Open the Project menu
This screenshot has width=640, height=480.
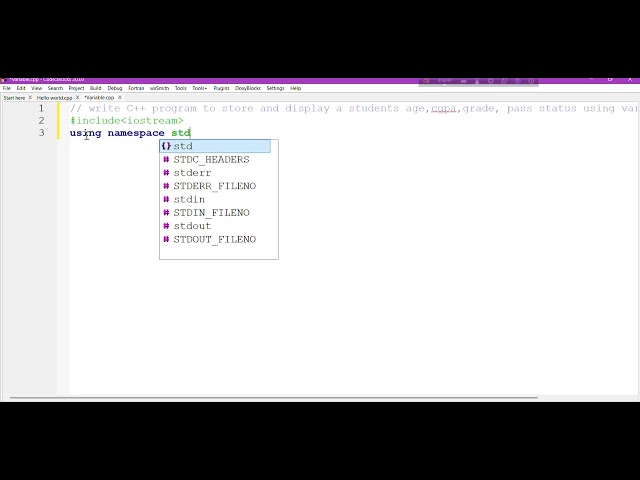(x=76, y=88)
